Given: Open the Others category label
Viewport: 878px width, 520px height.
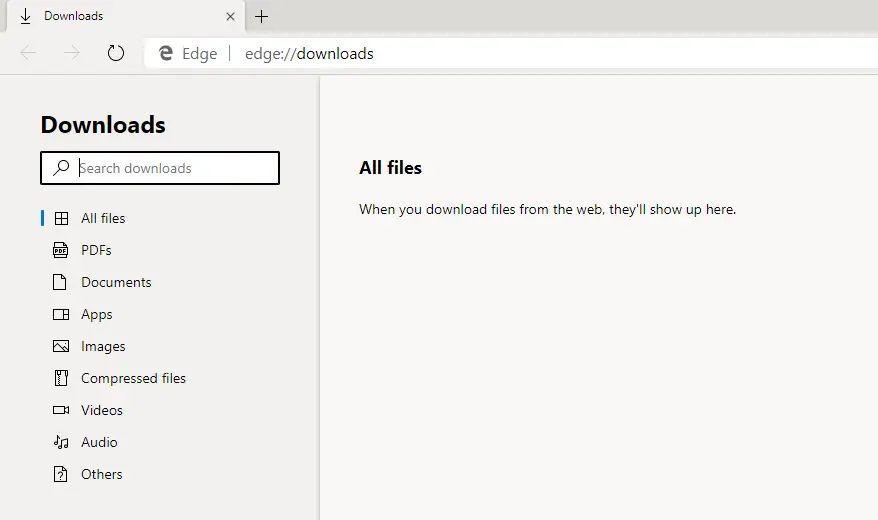Looking at the screenshot, I should [x=101, y=474].
